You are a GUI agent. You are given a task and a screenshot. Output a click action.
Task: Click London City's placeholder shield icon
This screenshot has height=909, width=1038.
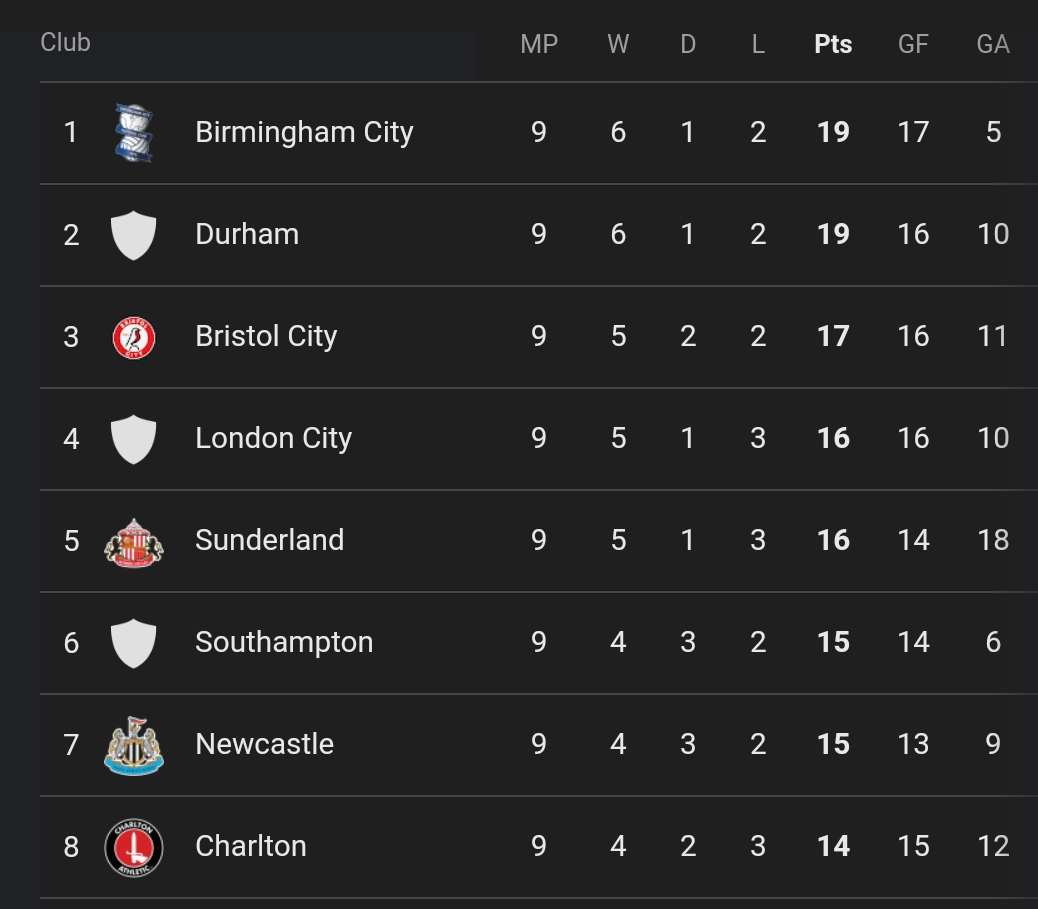133,439
